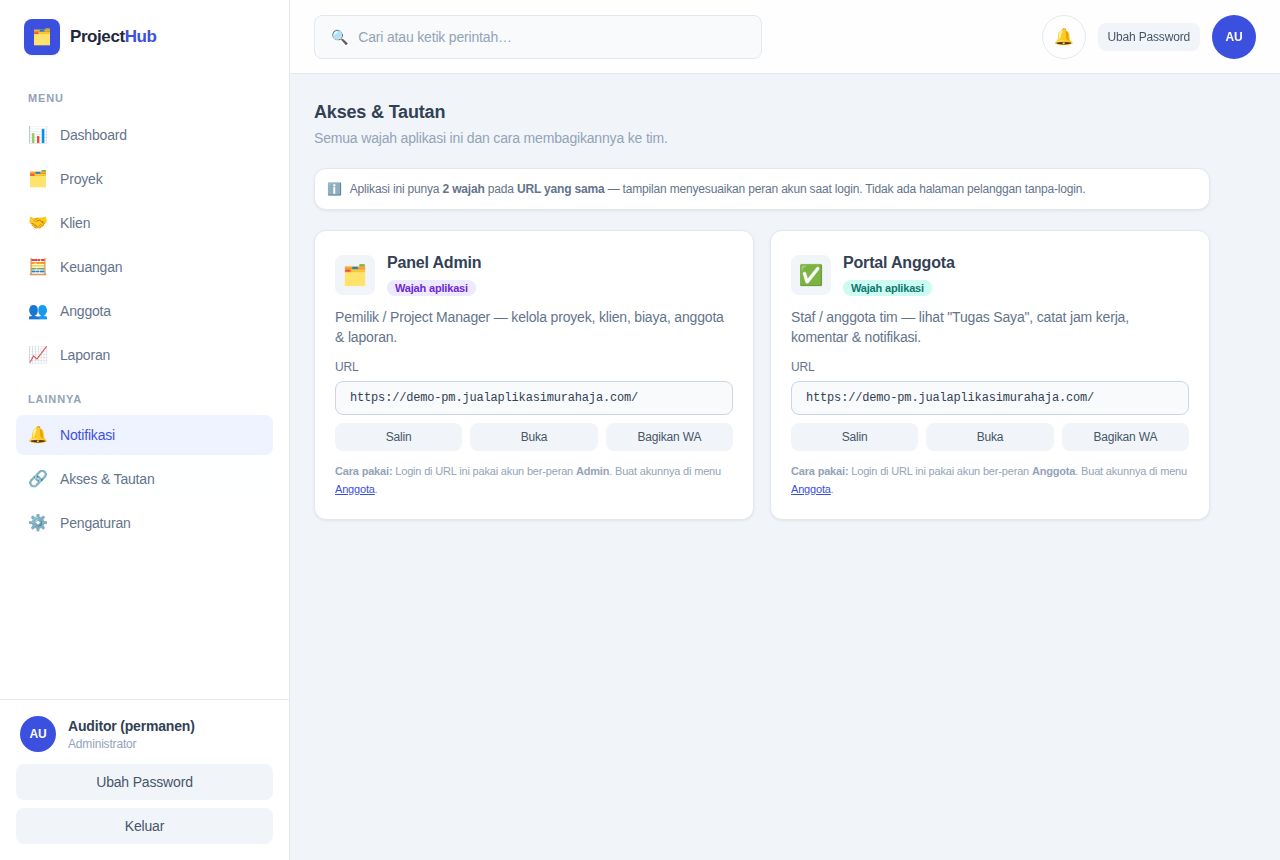1280x860 pixels.
Task: Click Buka in the Panel Admin card
Action: (534, 437)
